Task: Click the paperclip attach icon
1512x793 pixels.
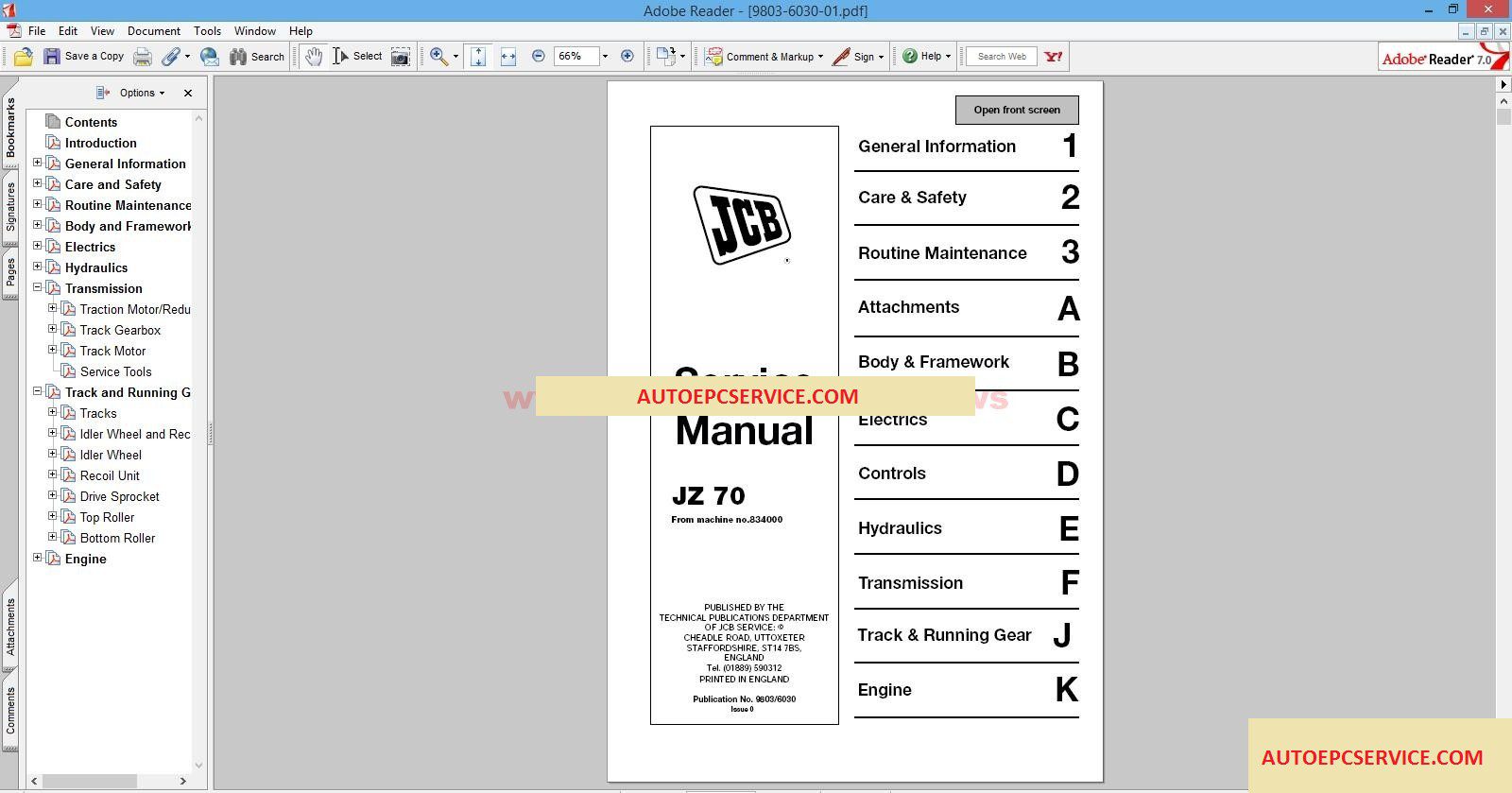Action: click(170, 57)
